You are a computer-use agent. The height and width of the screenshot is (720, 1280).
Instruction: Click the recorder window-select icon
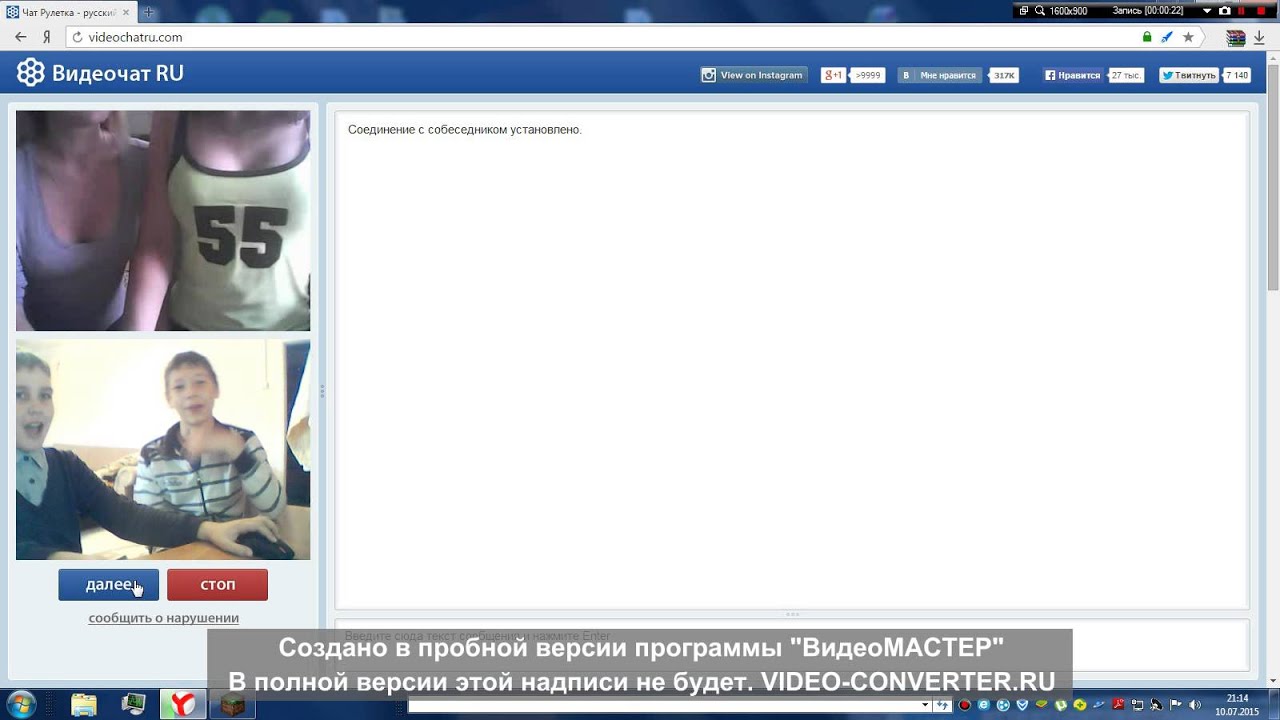click(x=1024, y=10)
